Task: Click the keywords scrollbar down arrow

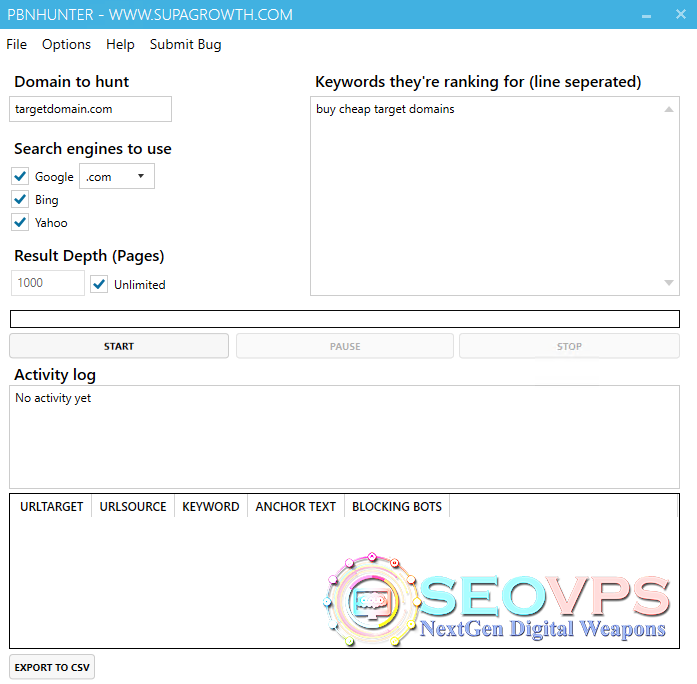Action: tap(669, 283)
